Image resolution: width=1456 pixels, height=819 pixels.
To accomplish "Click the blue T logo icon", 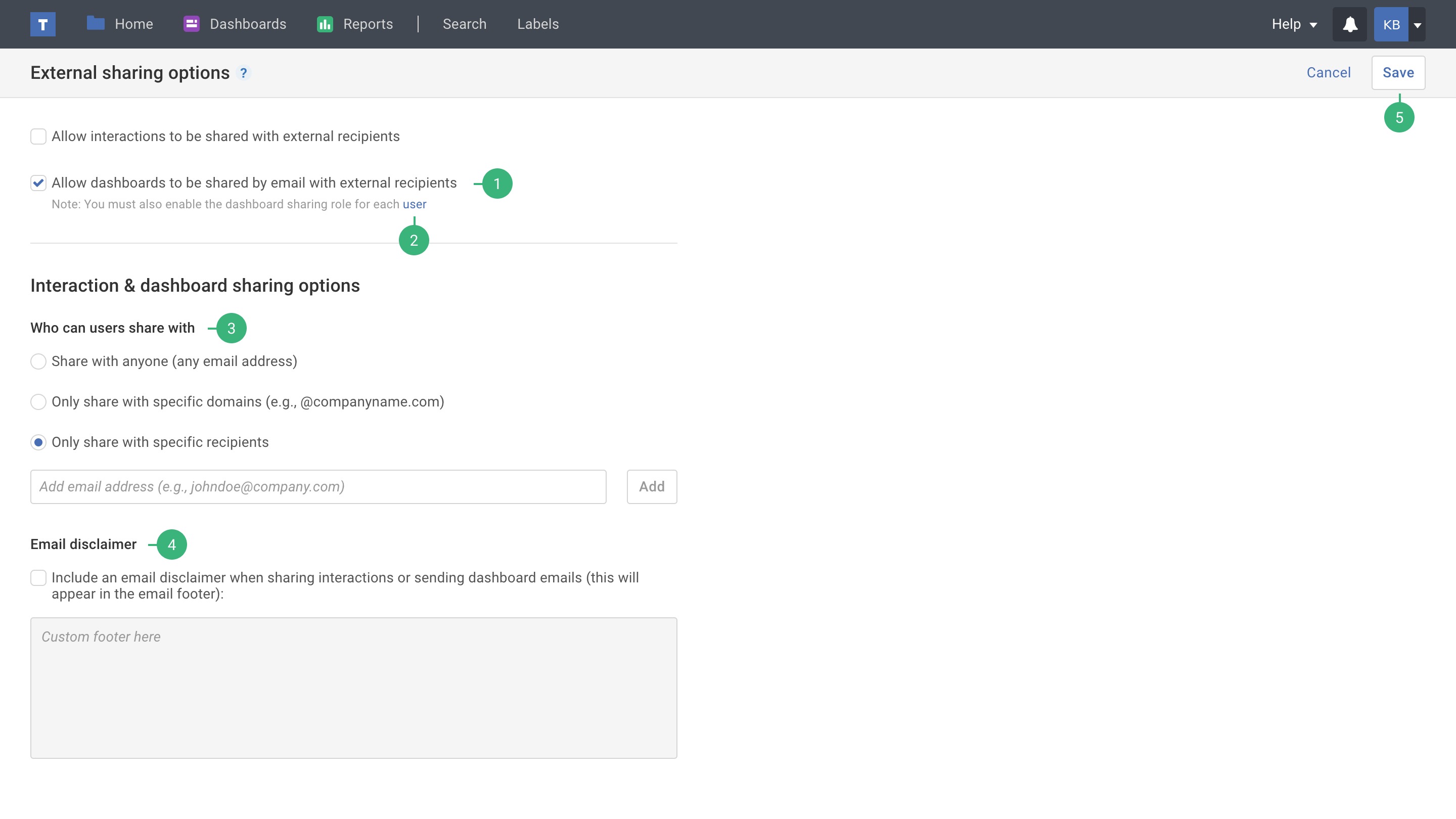I will coord(43,24).
